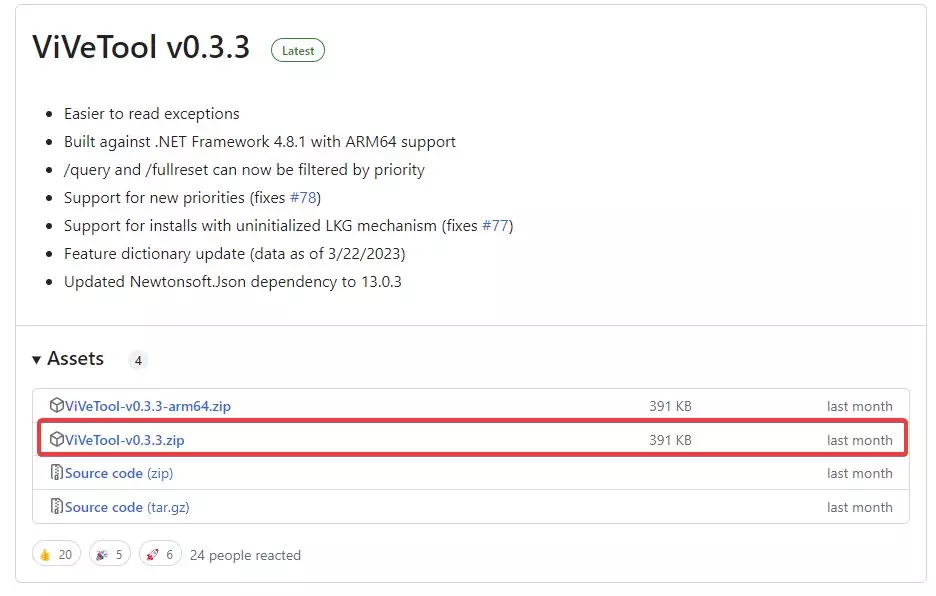Collapse the Assets section triangle

pyautogui.click(x=36, y=360)
